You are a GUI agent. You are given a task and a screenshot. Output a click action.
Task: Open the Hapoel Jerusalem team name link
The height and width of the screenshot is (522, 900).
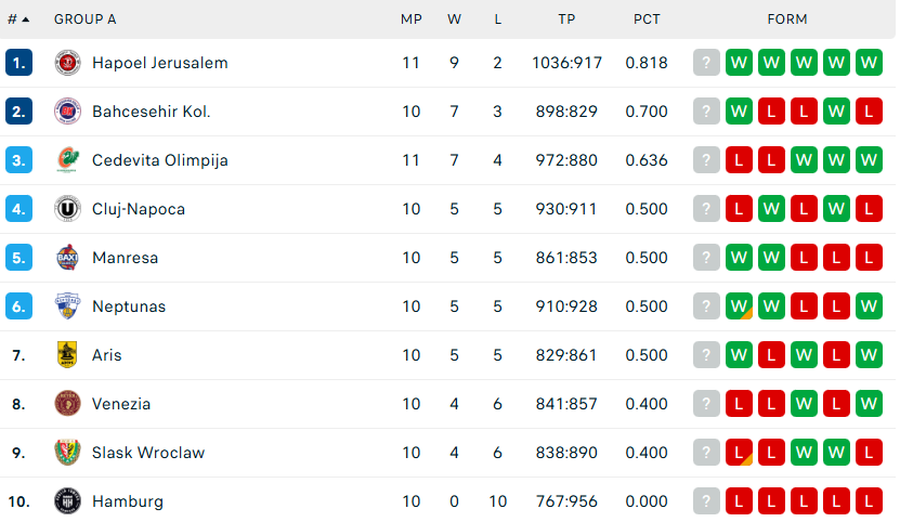coord(160,63)
